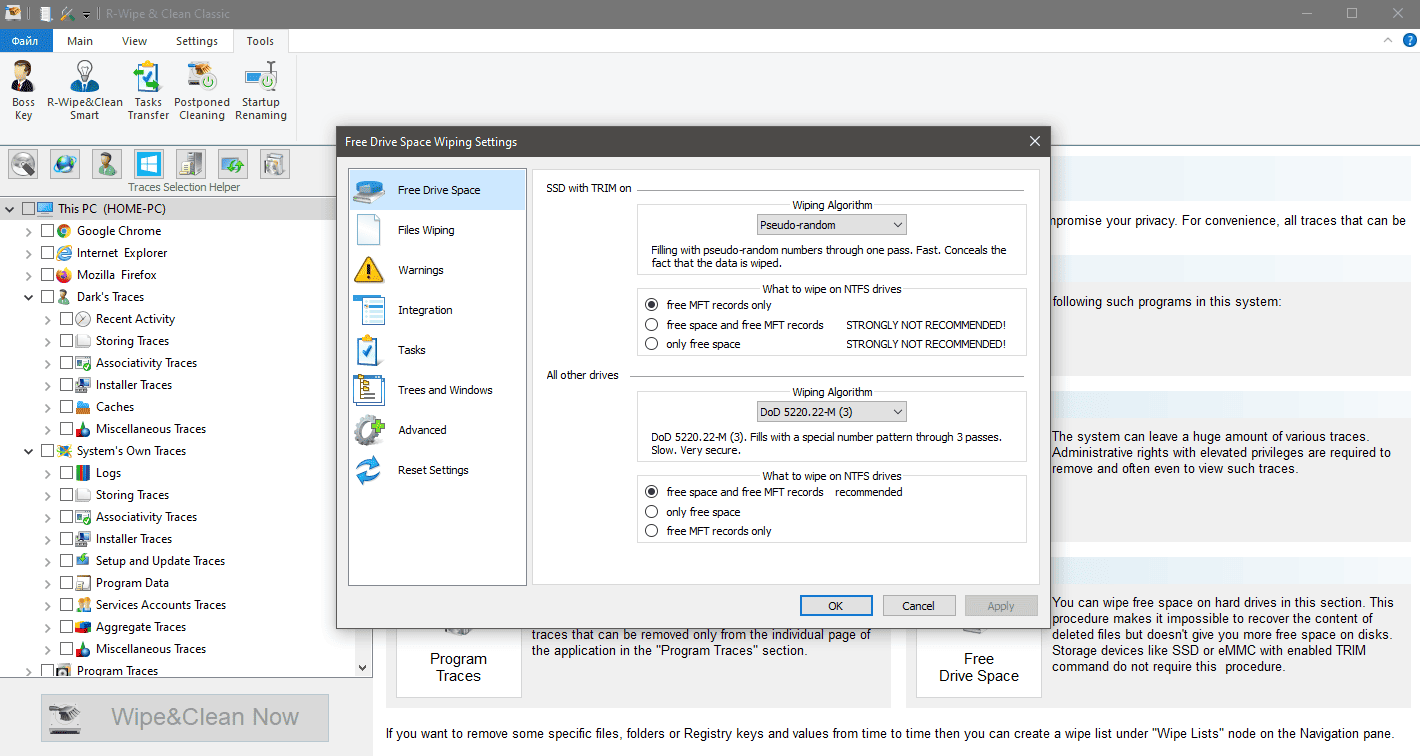Click OK in settings dialog
The width and height of the screenshot is (1420, 756).
tap(836, 605)
